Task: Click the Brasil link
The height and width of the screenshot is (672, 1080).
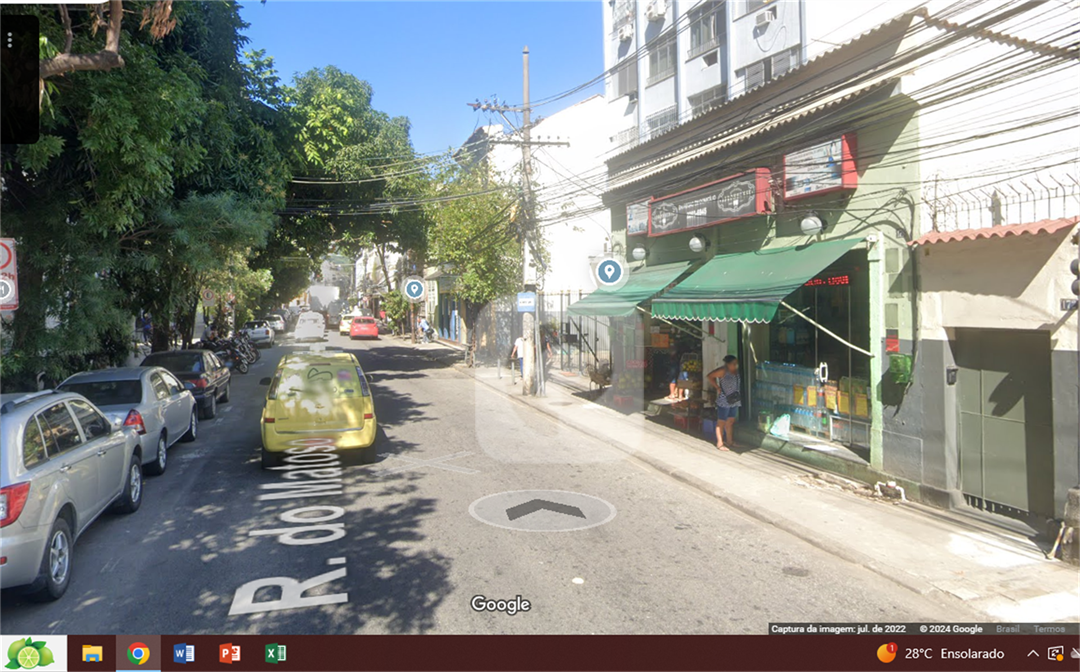Action: click(x=1007, y=629)
